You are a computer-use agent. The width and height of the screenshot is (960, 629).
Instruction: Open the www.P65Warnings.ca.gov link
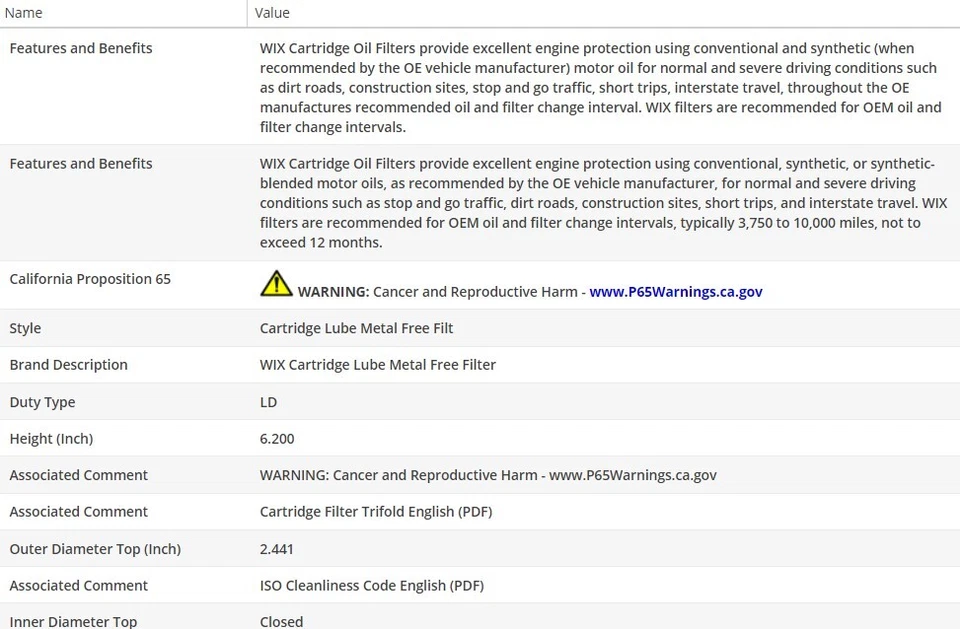tap(676, 292)
